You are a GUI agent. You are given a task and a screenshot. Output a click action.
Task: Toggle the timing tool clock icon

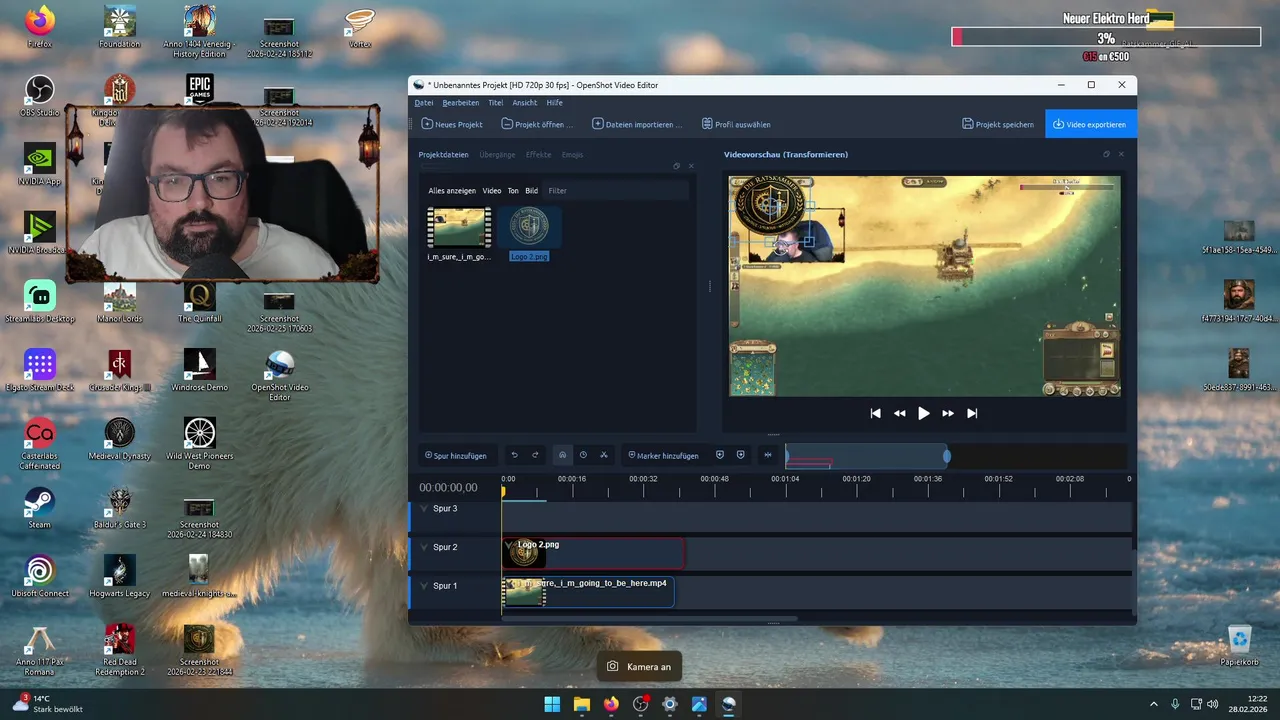[583, 455]
